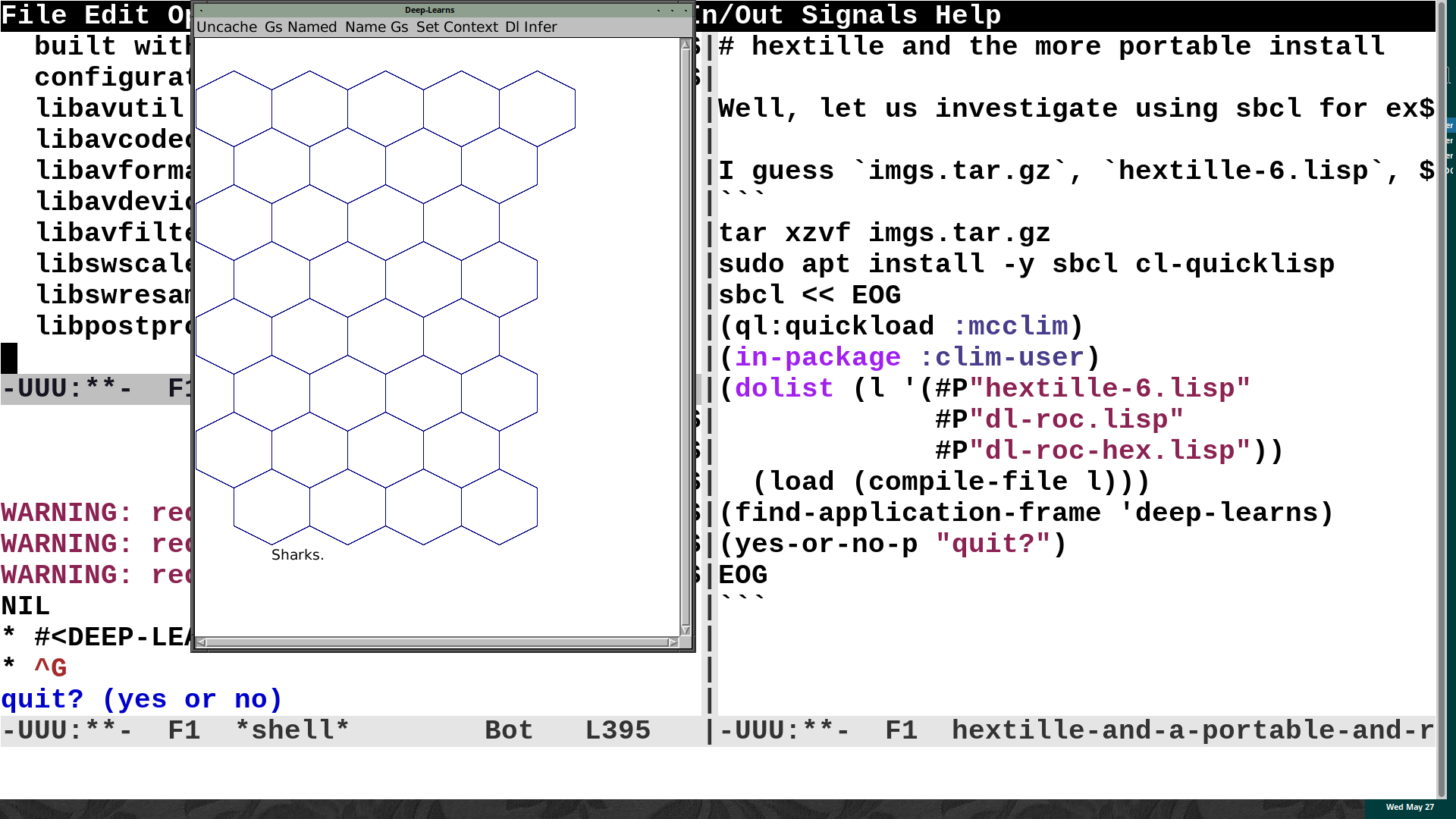This screenshot has width=1456, height=819.
Task: Click the closing EOG line in the editor
Action: point(742,575)
